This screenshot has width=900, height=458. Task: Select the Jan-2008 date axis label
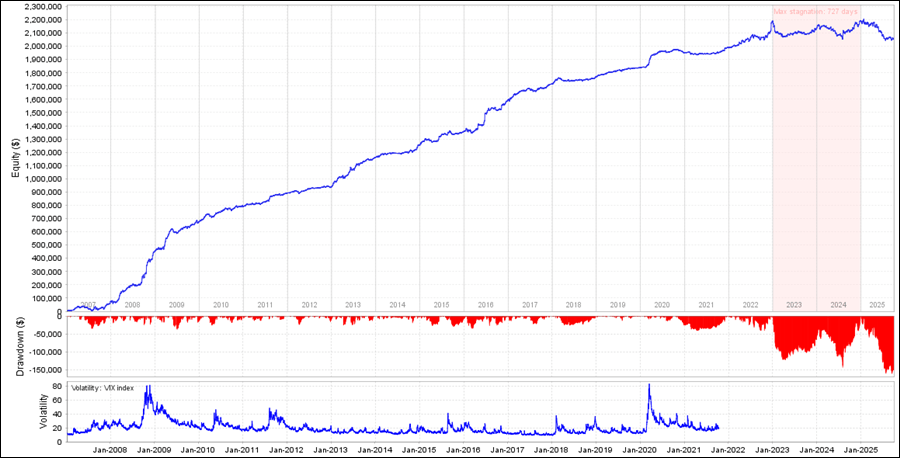coord(111,450)
